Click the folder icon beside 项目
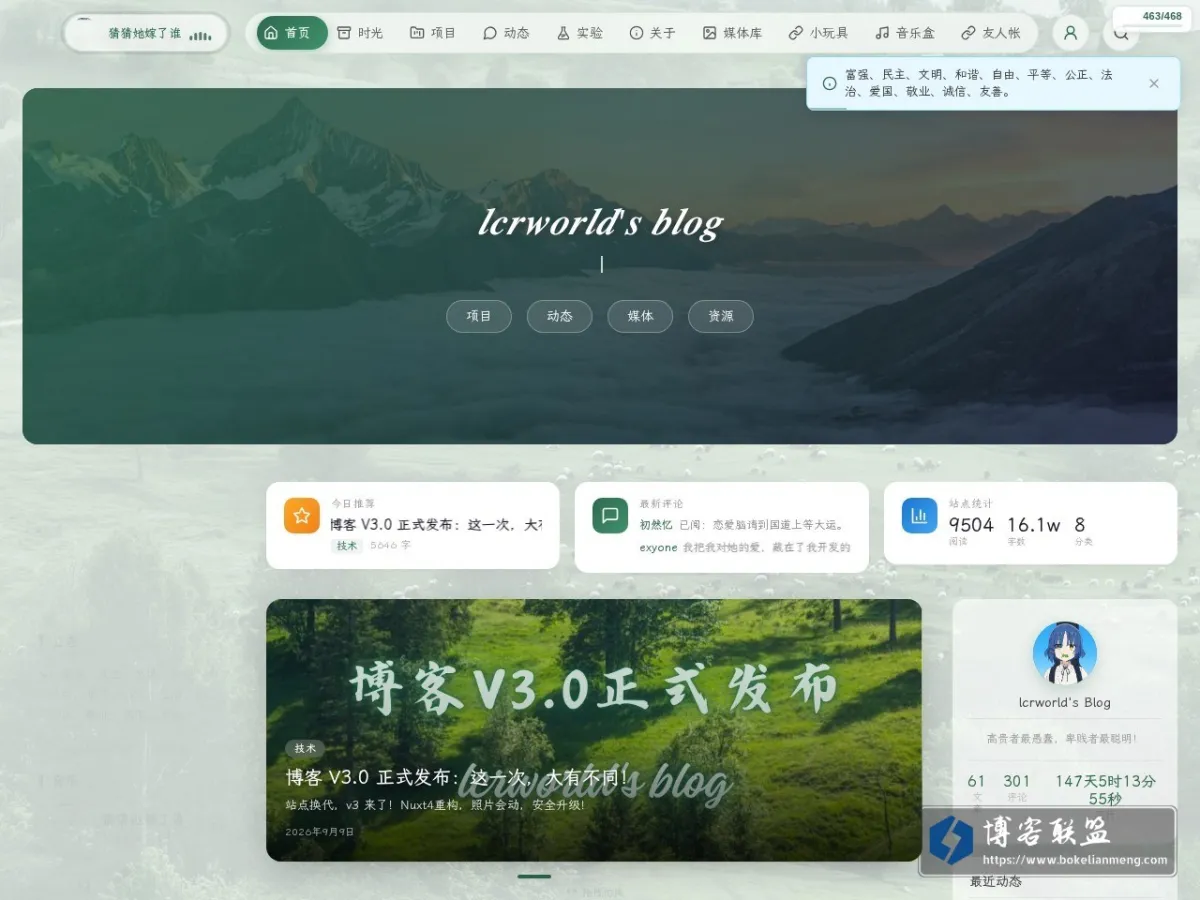This screenshot has height=900, width=1200. pyautogui.click(x=417, y=33)
